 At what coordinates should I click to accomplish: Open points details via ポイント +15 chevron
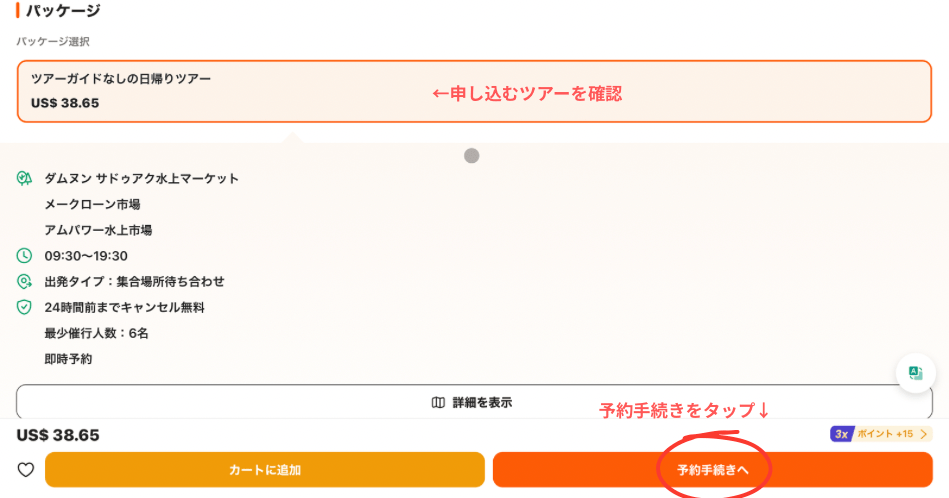click(x=923, y=434)
